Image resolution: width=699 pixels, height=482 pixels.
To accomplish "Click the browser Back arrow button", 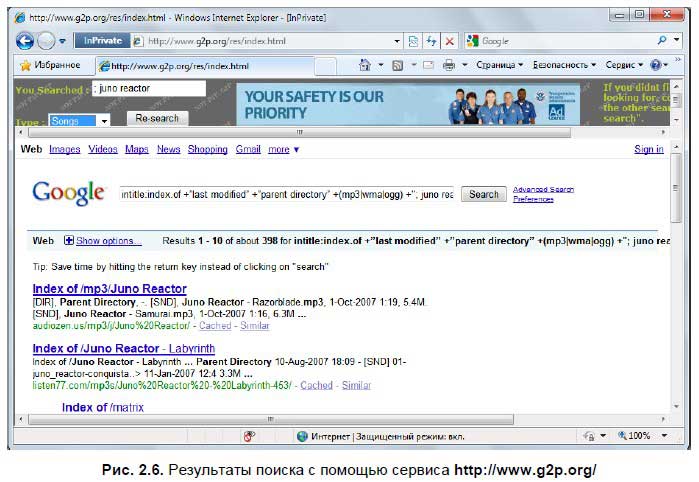I will coord(25,41).
